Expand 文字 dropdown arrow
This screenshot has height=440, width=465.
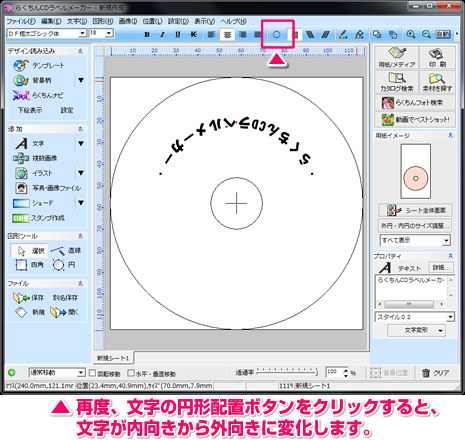click(x=81, y=144)
